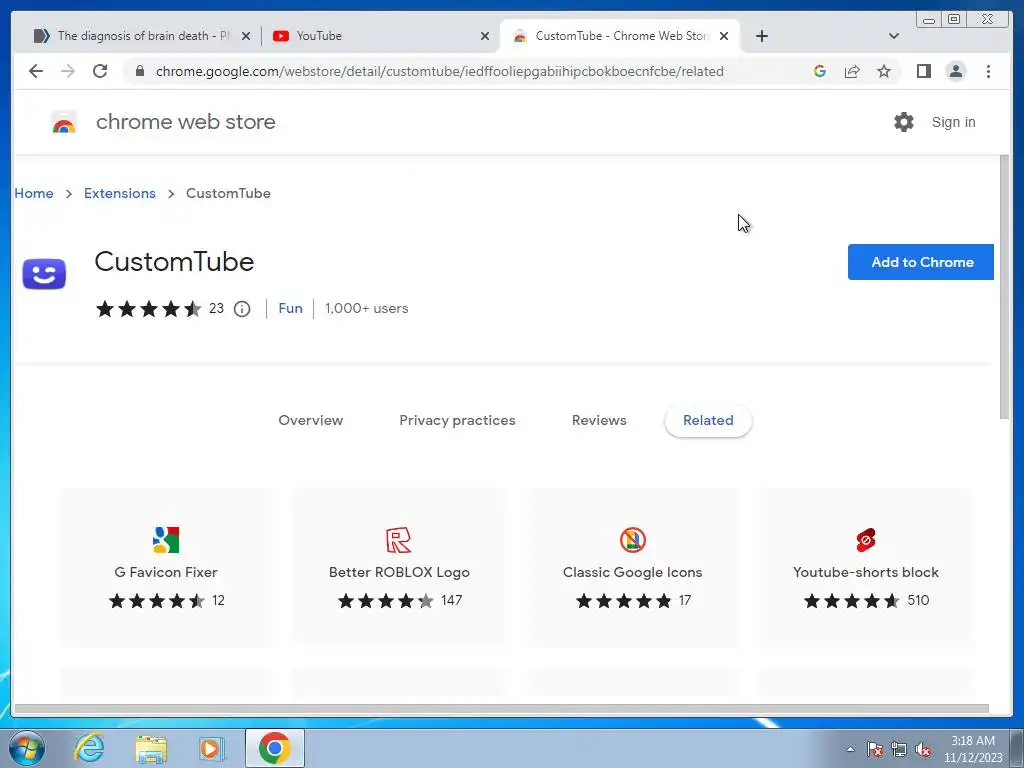Click the CustomTube purple smiley icon
Image resolution: width=1024 pixels, height=768 pixels.
pos(44,274)
